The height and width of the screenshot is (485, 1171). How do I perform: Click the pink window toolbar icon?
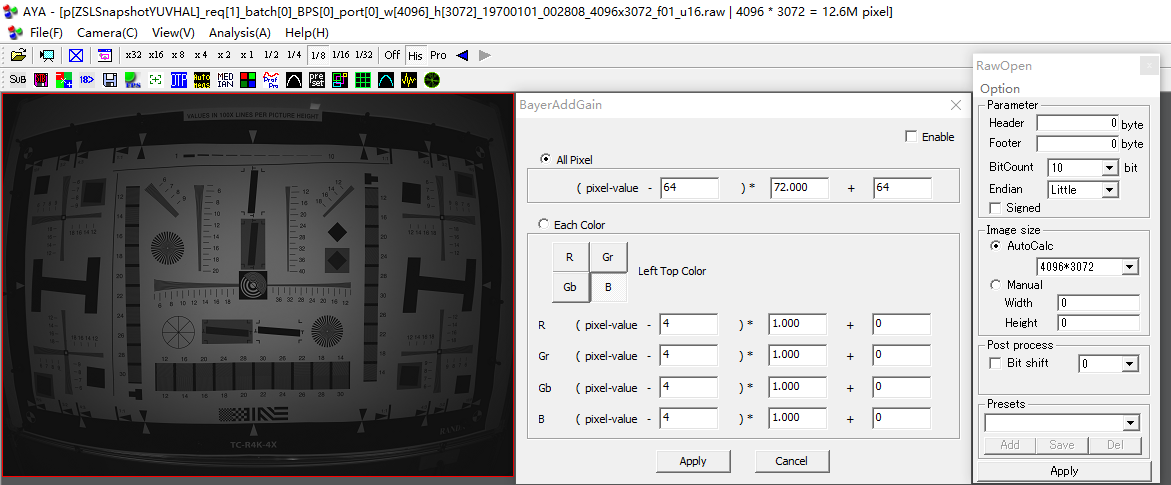coord(105,55)
